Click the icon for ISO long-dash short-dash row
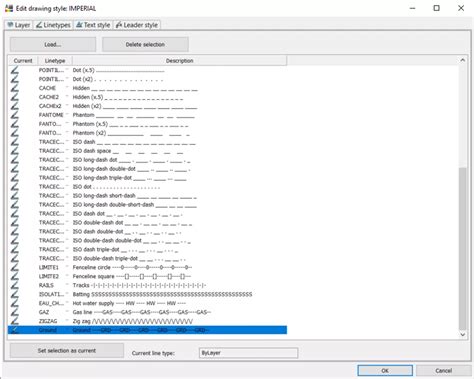This screenshot has width=474, height=379. (14, 196)
